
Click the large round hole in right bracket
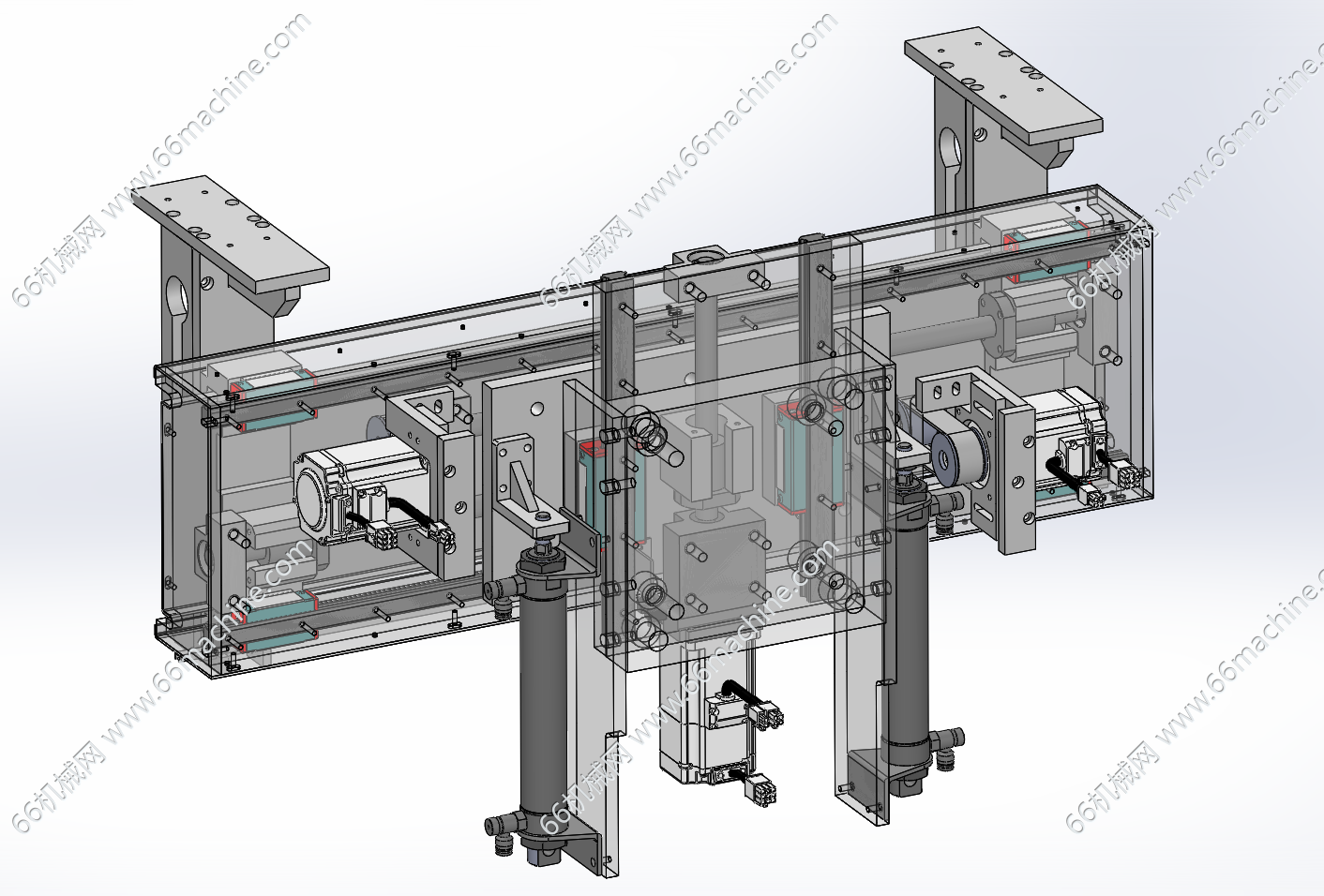(x=949, y=149)
